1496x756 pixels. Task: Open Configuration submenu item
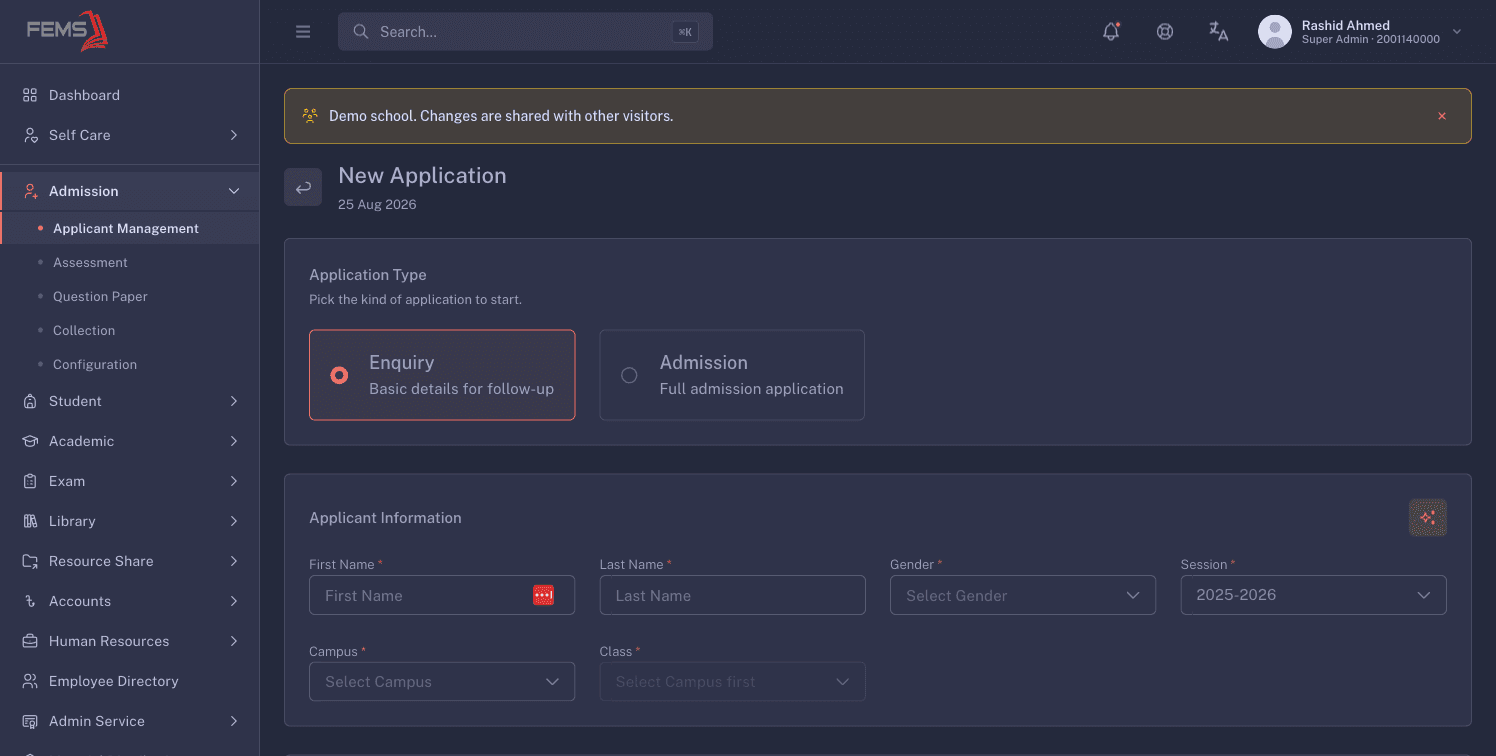pyautogui.click(x=130, y=365)
